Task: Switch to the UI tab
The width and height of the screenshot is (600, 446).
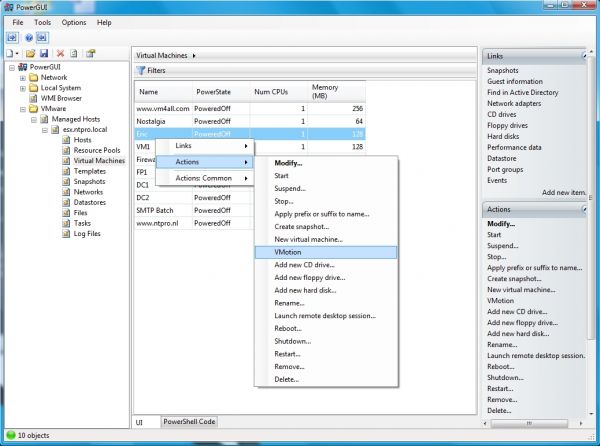Action: (x=139, y=422)
